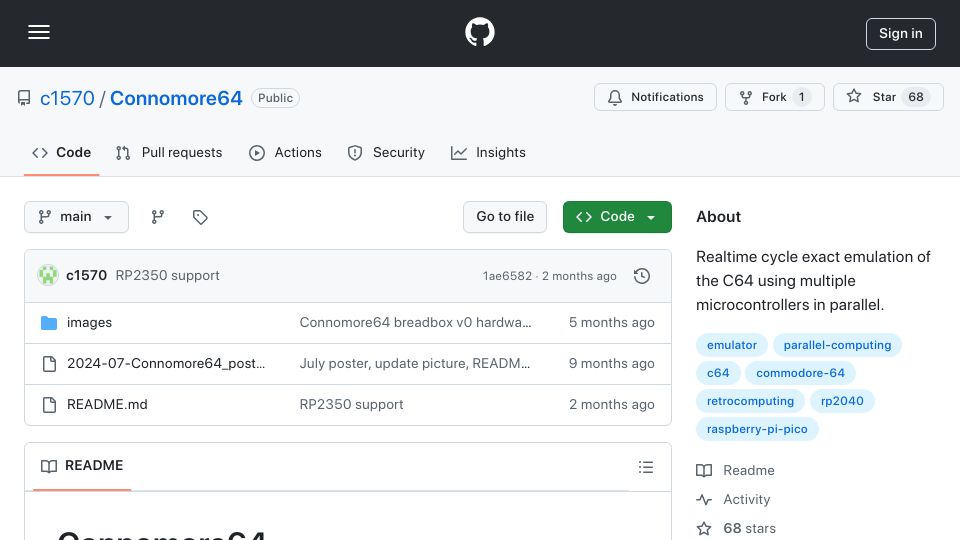Viewport: 960px width, 540px height.
Task: Open RP2350 support commit in README.md row
Action: point(351,405)
